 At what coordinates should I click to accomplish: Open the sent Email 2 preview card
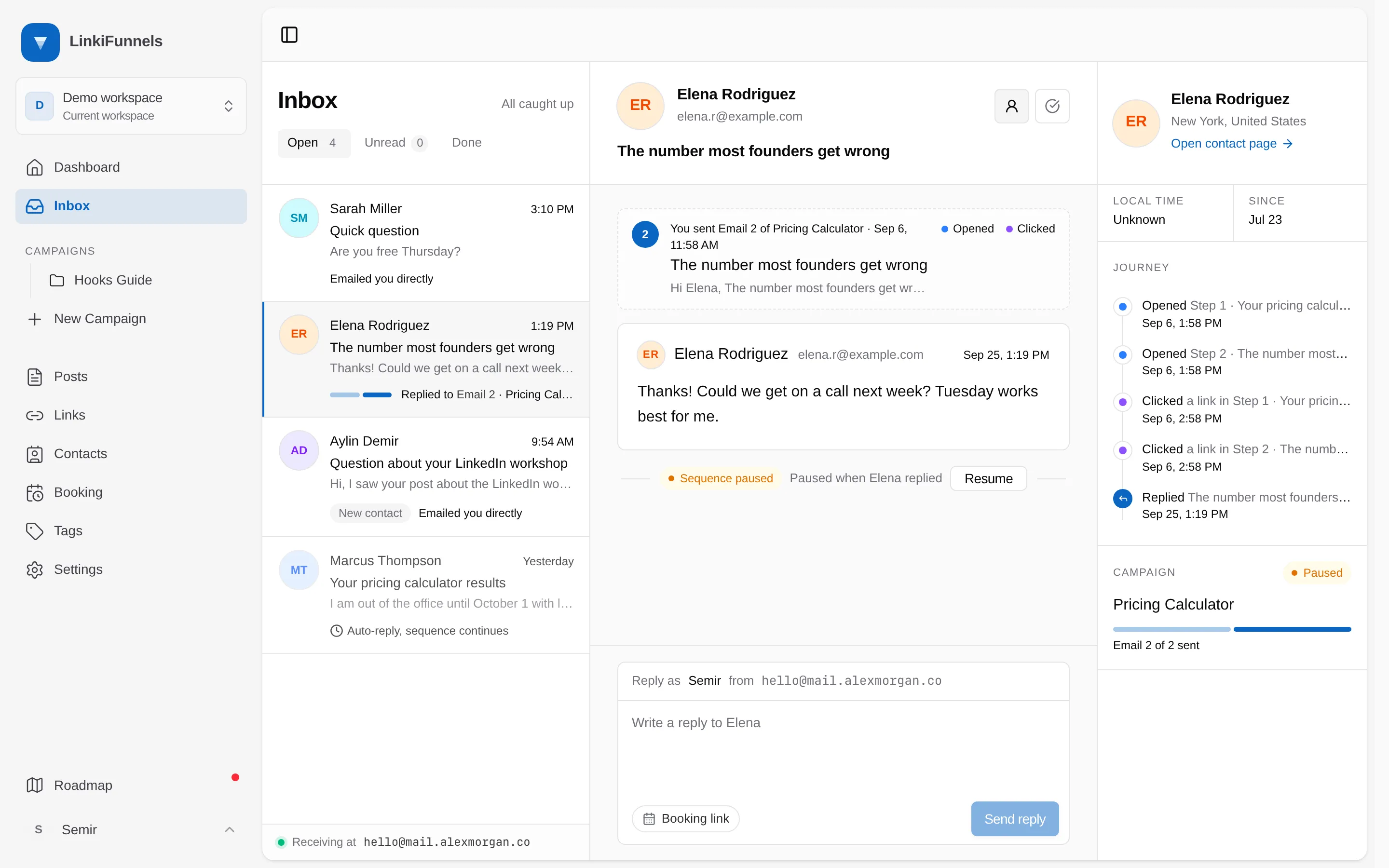[x=843, y=259]
